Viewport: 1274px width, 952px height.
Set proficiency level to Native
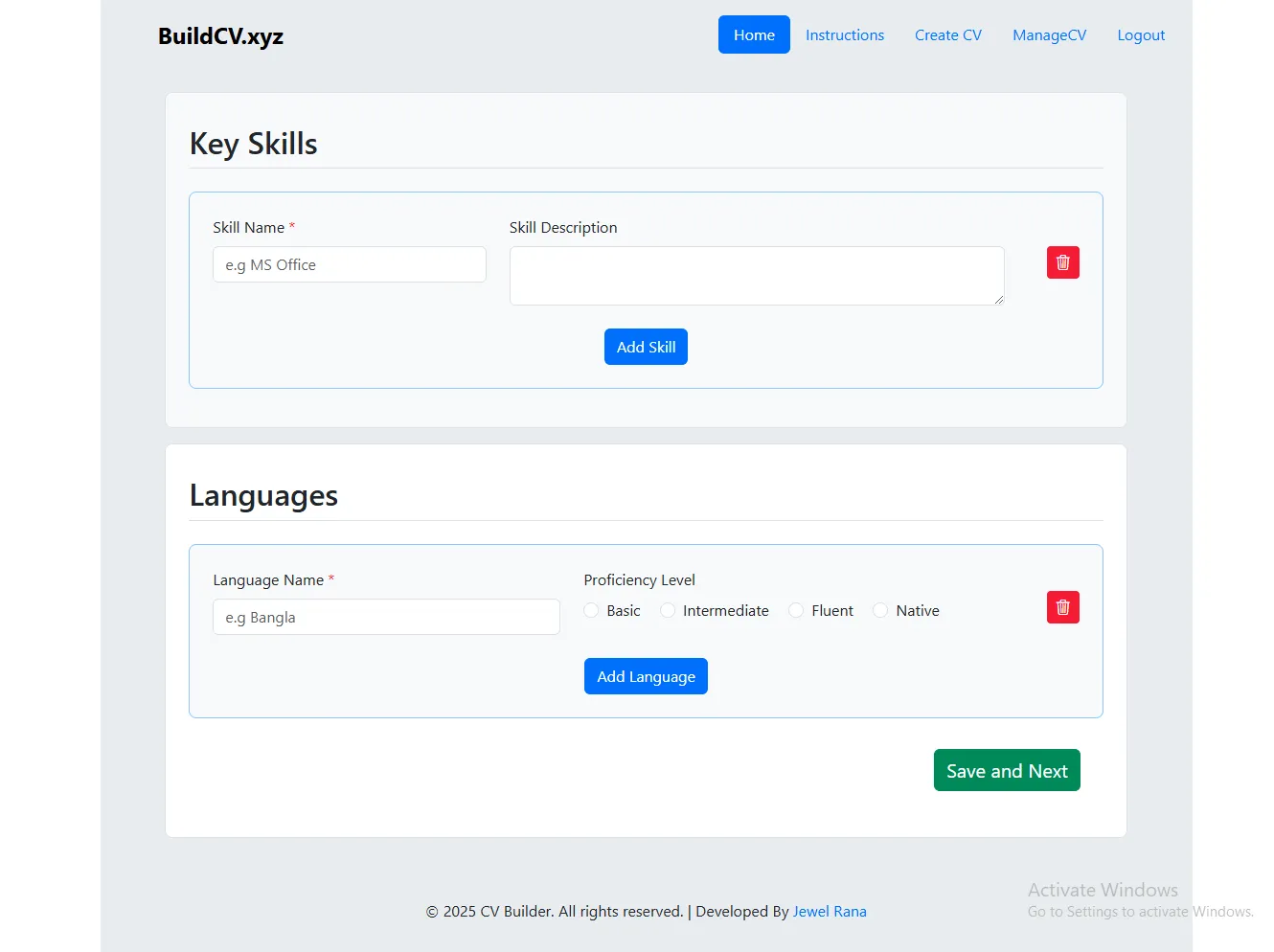point(880,611)
